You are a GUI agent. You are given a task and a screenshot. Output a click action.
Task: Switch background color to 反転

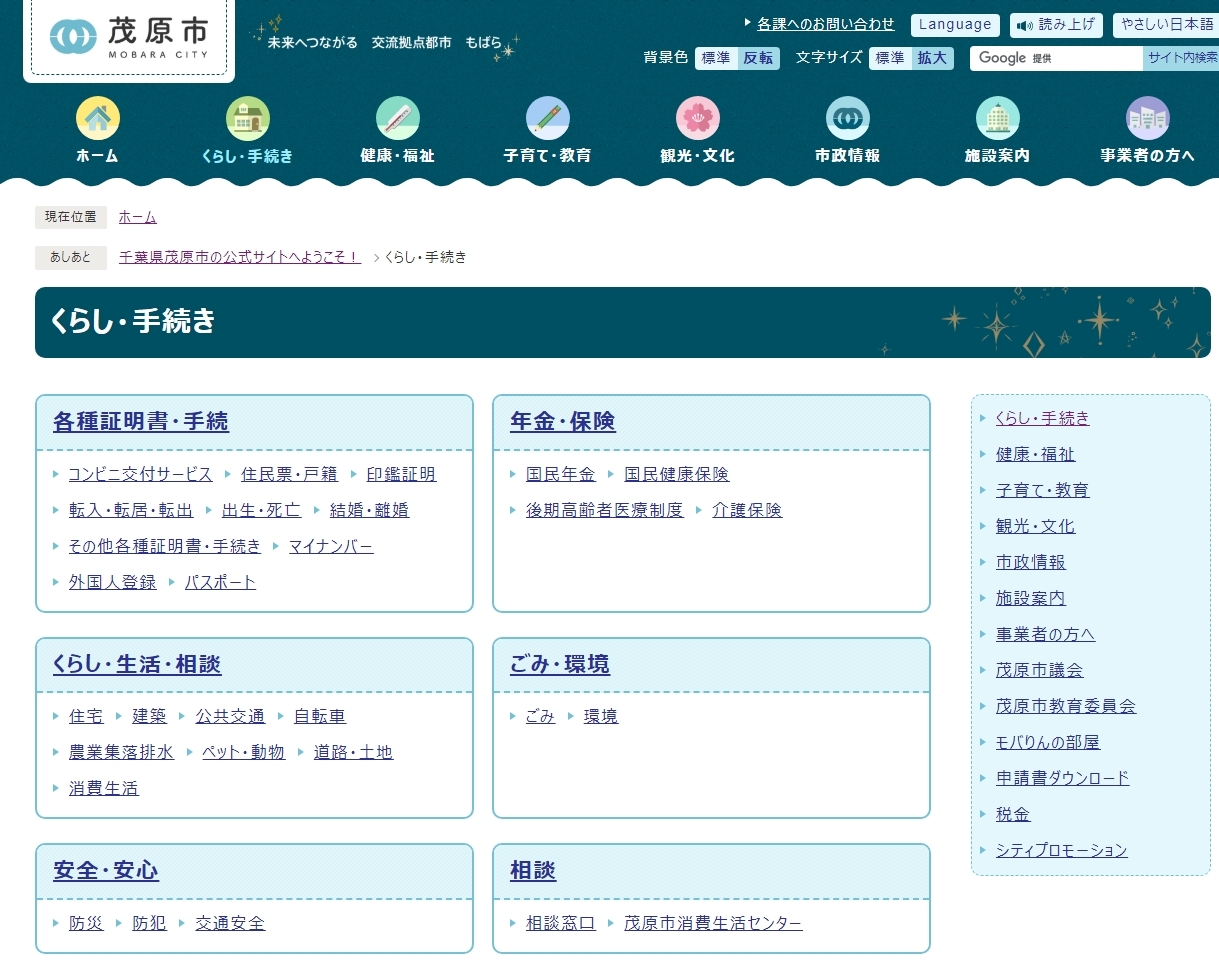pos(758,58)
